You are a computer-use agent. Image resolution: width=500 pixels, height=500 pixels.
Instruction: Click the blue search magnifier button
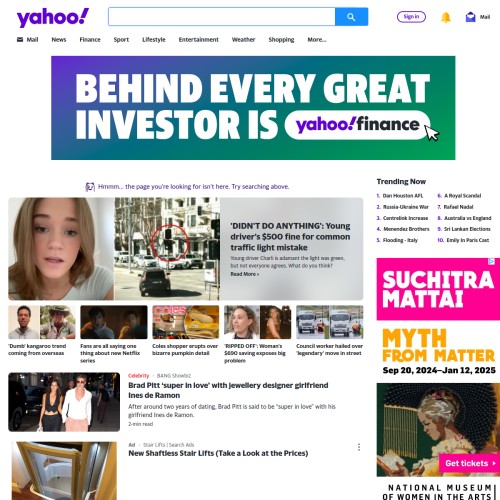tap(351, 17)
